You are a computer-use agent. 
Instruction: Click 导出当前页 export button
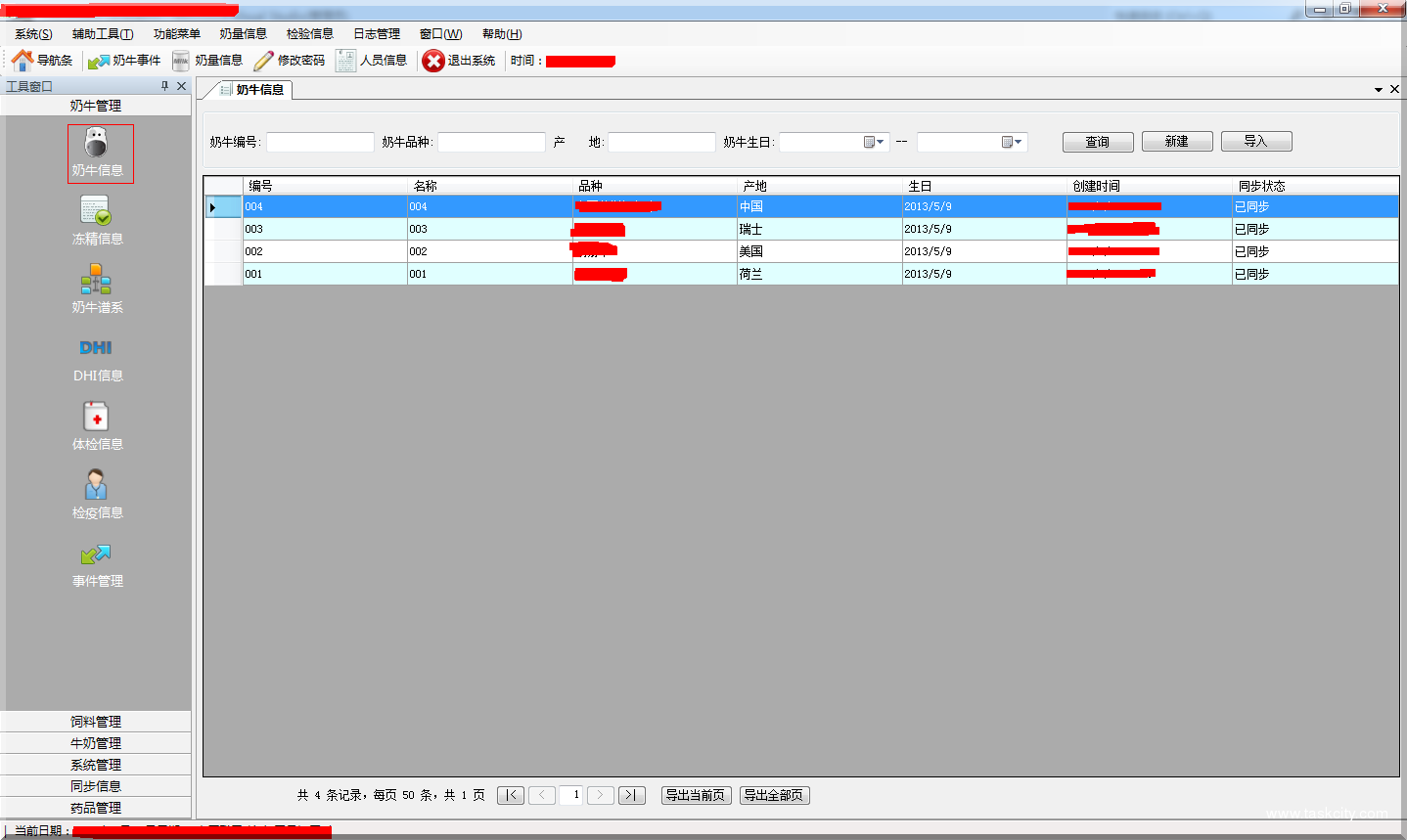[x=696, y=795]
